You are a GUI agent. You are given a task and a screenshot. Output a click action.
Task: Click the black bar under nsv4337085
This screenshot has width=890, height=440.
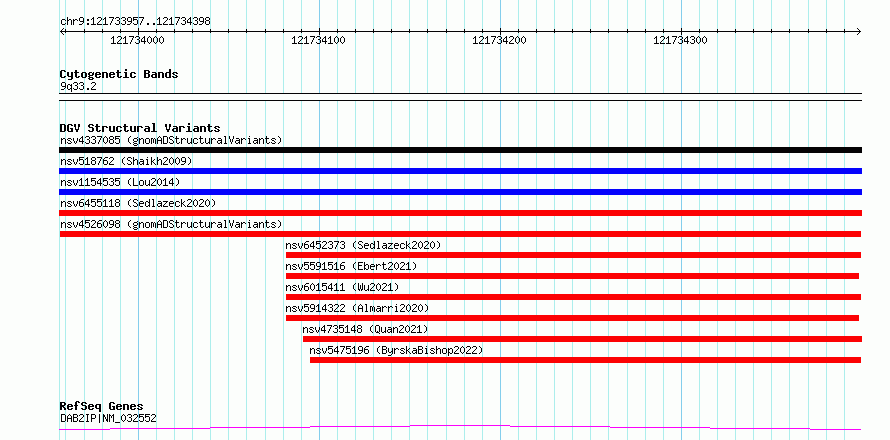pyautogui.click(x=460, y=150)
